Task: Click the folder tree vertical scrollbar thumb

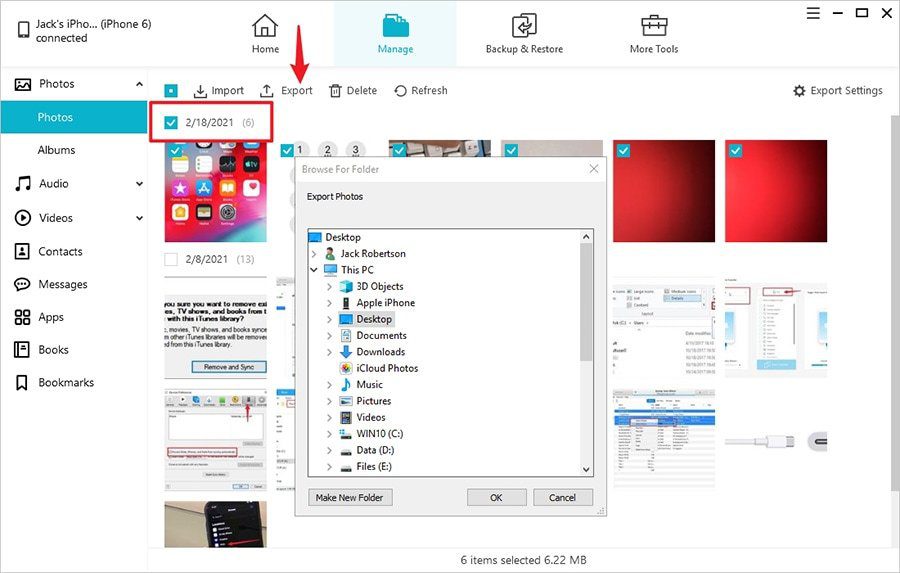Action: tap(586, 302)
